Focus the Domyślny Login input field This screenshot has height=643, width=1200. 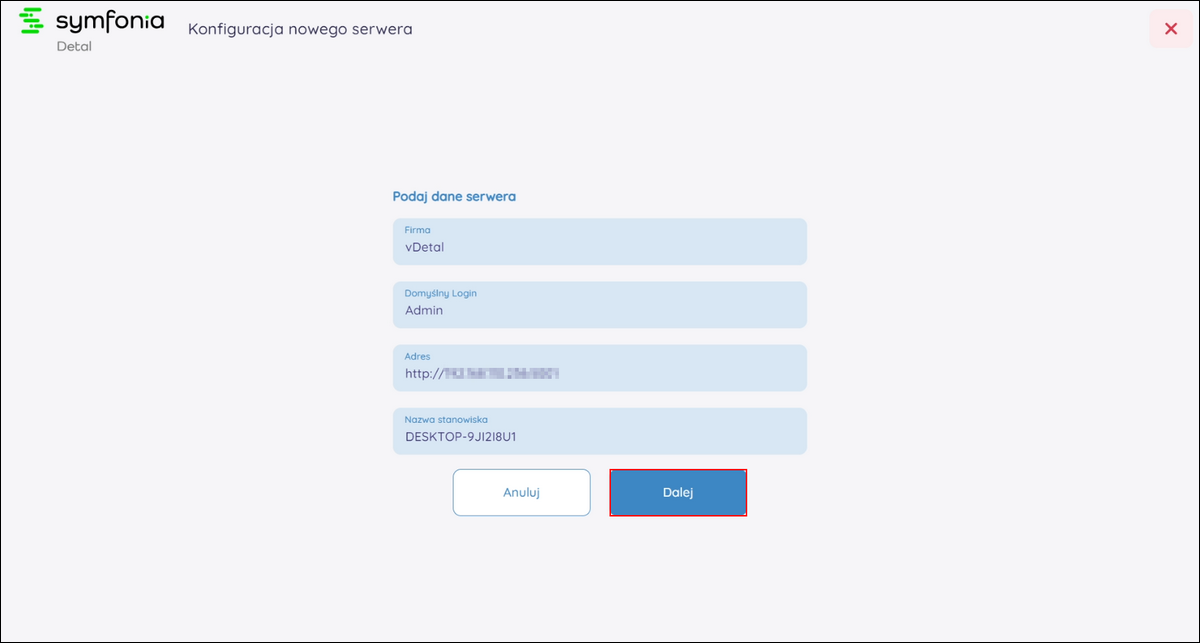click(x=600, y=305)
